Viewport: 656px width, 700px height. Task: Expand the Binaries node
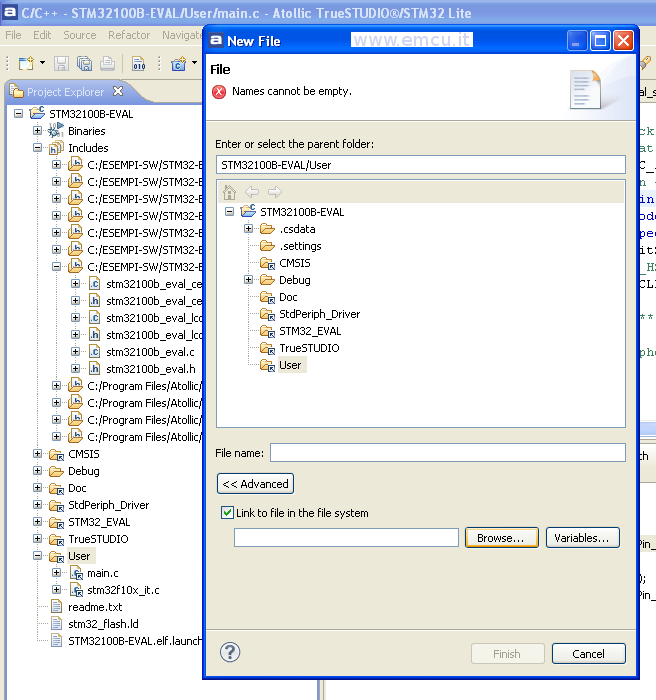pos(38,130)
